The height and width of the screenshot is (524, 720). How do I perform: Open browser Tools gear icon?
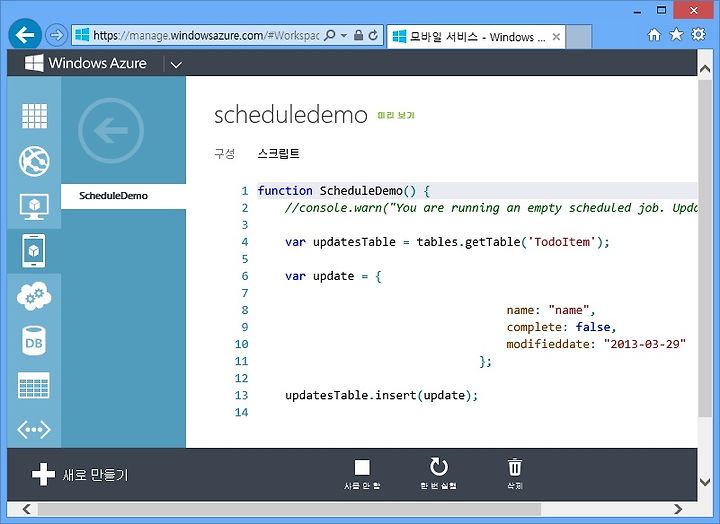click(698, 34)
